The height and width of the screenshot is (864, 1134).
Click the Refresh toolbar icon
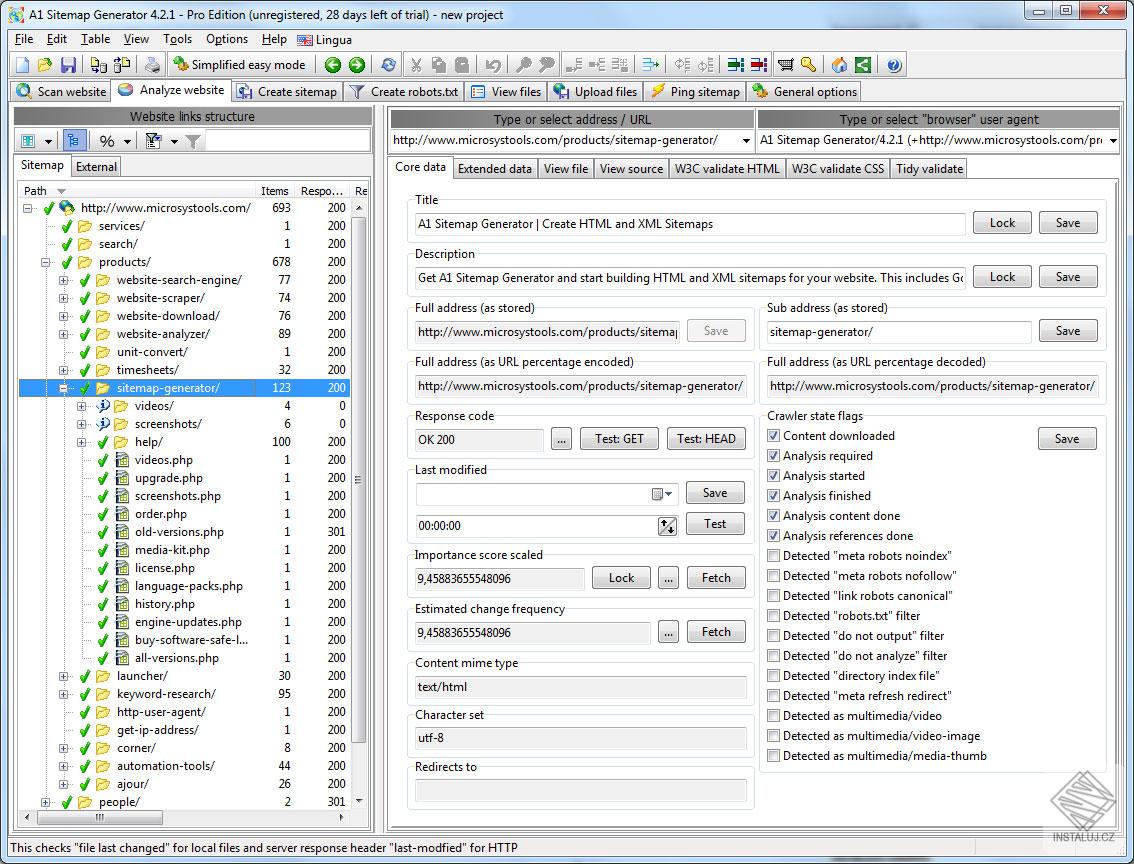click(x=388, y=64)
